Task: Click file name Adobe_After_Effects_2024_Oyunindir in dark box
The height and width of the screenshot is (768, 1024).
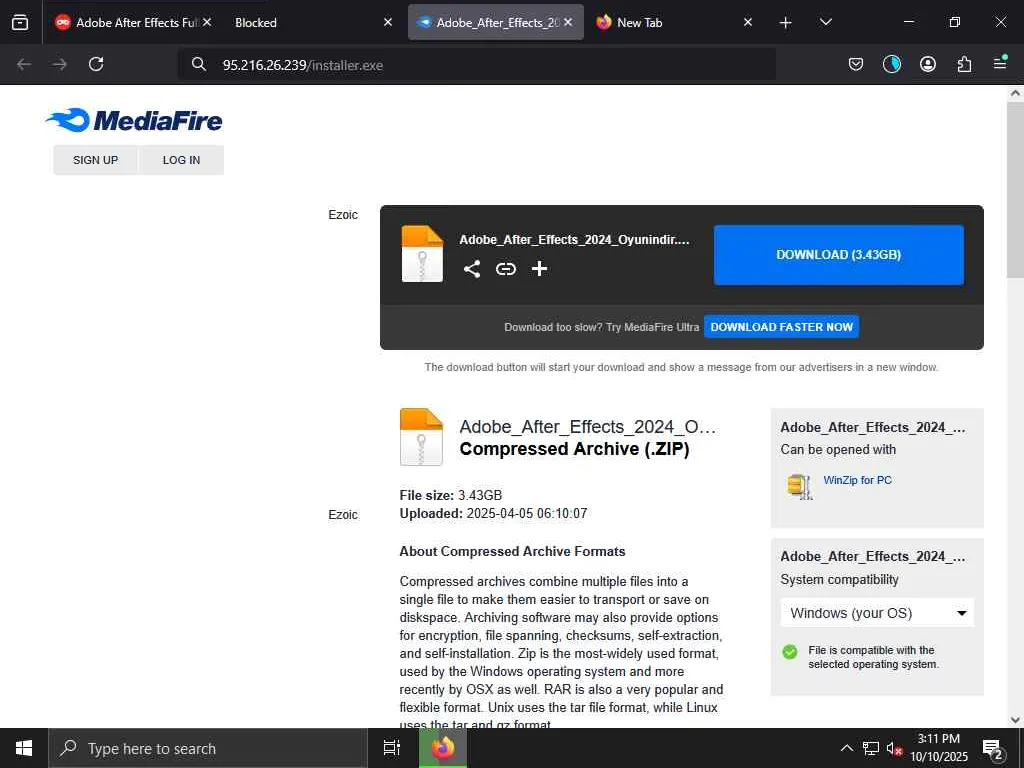Action: coord(574,240)
